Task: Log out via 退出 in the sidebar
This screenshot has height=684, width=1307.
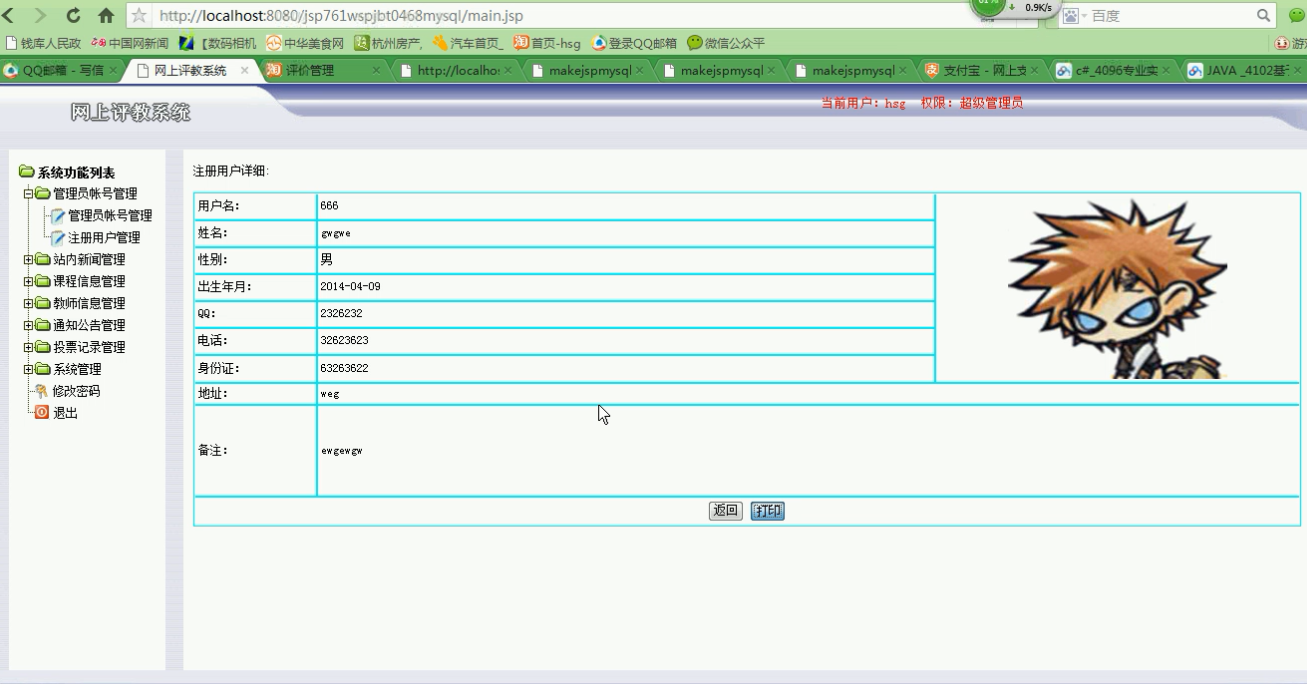Action: (x=65, y=413)
